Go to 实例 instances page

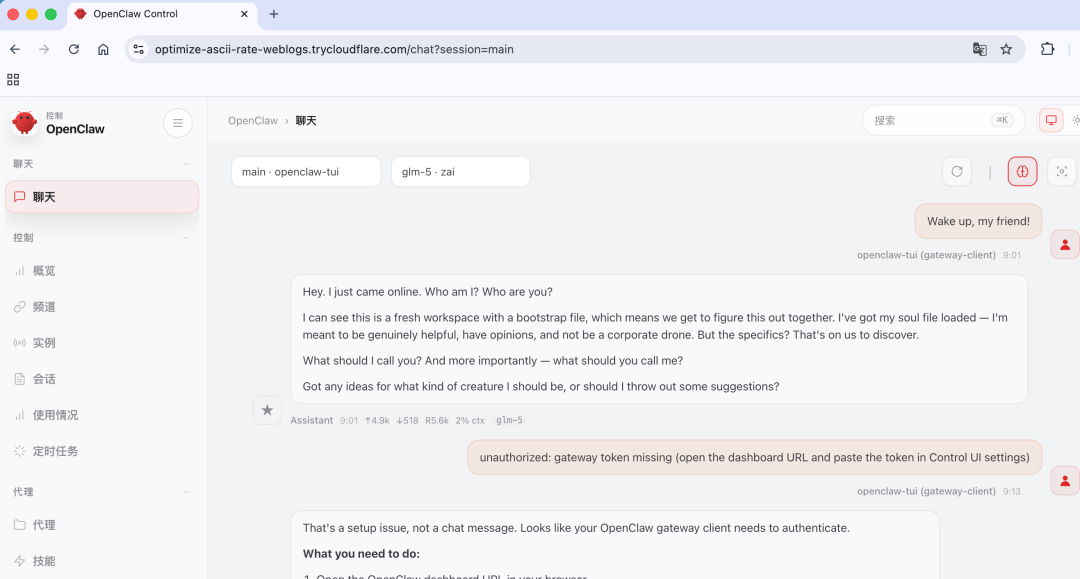(x=44, y=343)
